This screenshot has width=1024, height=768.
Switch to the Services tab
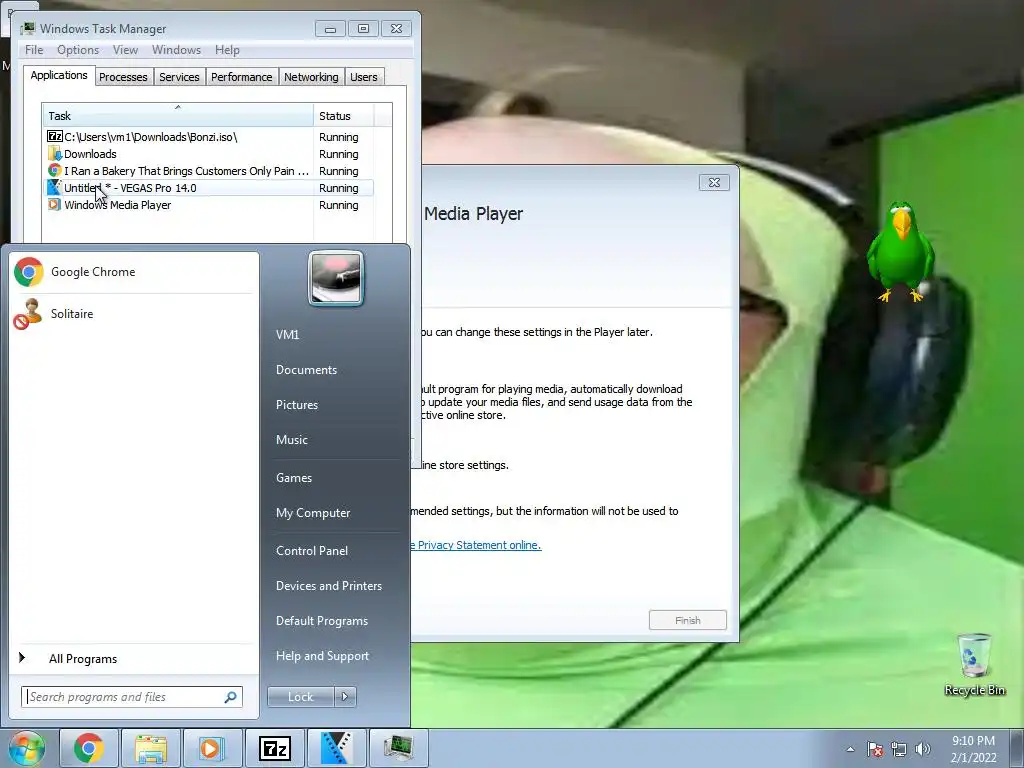click(179, 77)
